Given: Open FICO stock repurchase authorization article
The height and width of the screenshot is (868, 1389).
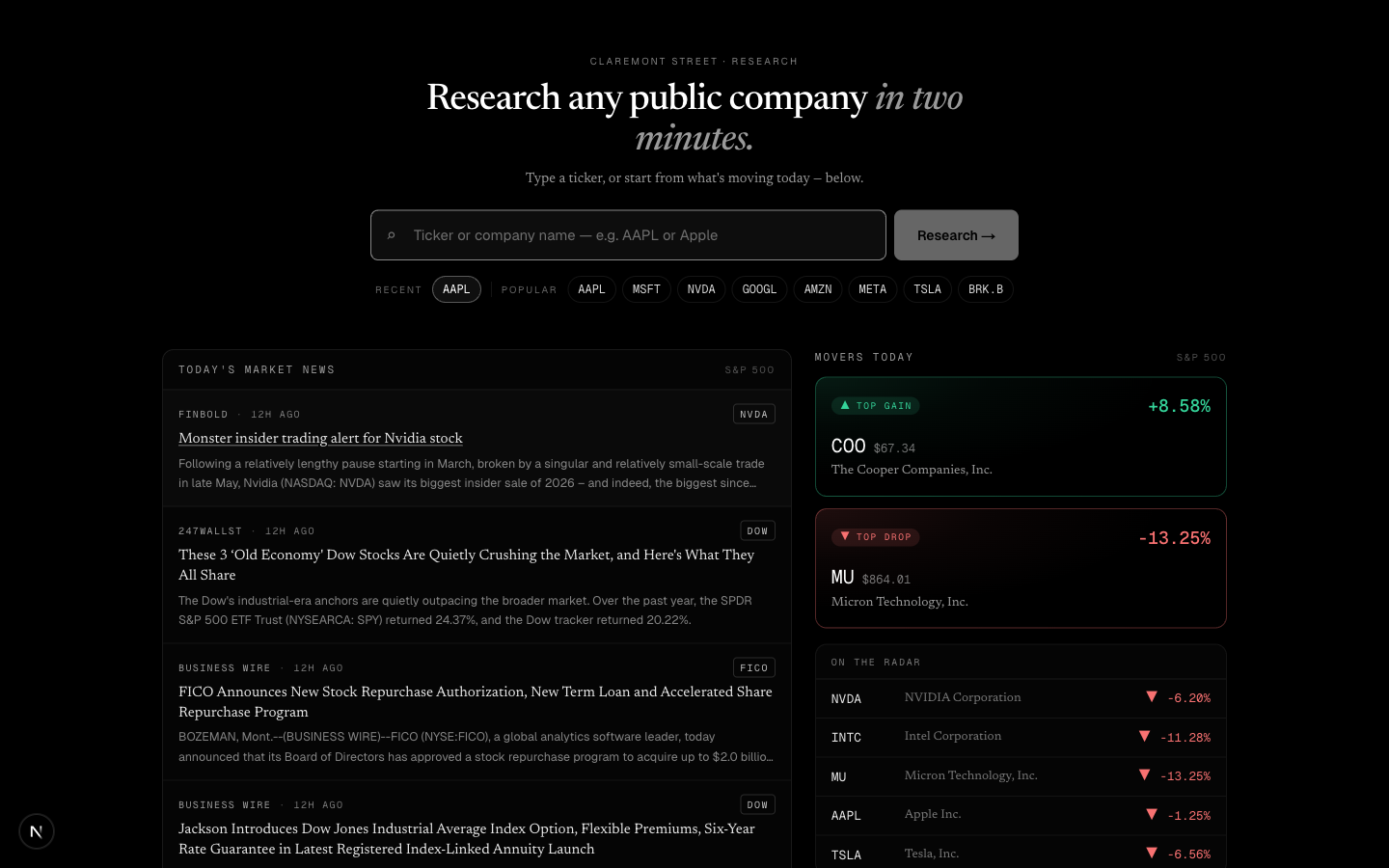Looking at the screenshot, I should [x=476, y=701].
